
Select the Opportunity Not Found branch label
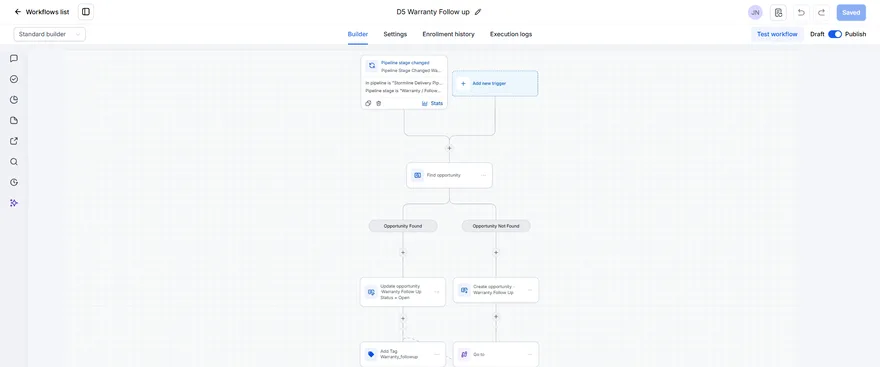496,226
